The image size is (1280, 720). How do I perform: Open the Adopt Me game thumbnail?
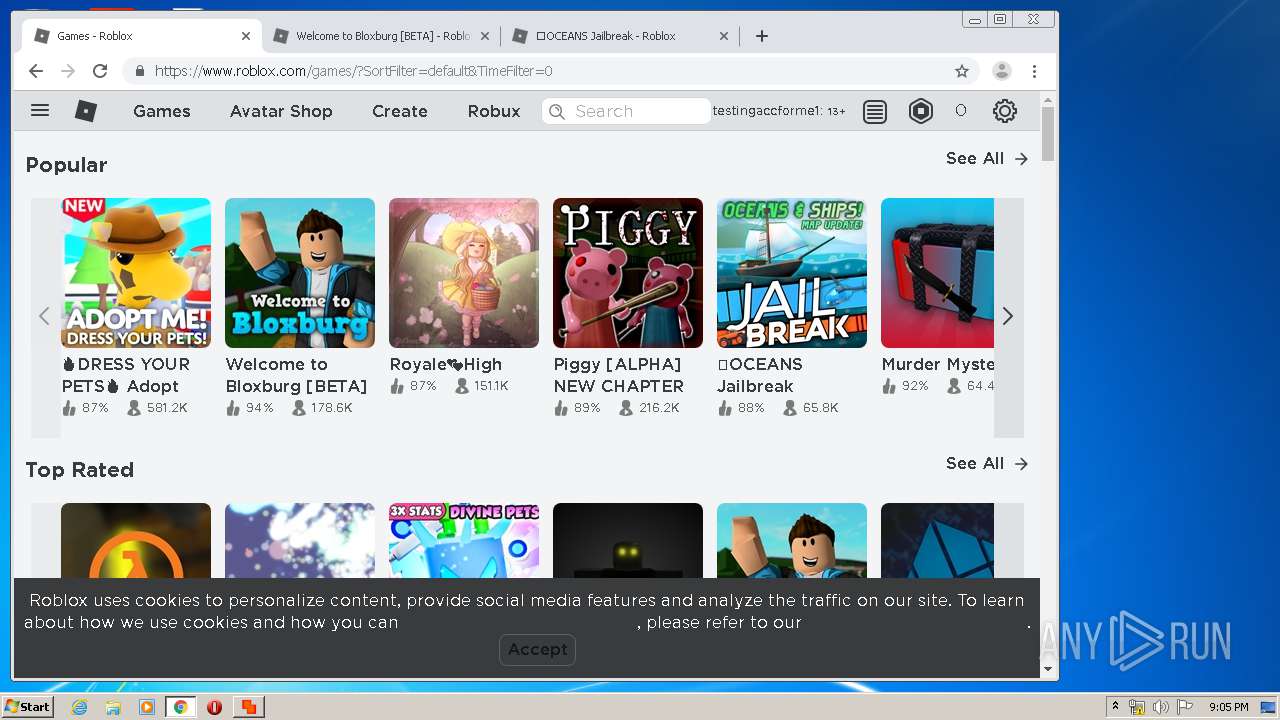click(136, 273)
